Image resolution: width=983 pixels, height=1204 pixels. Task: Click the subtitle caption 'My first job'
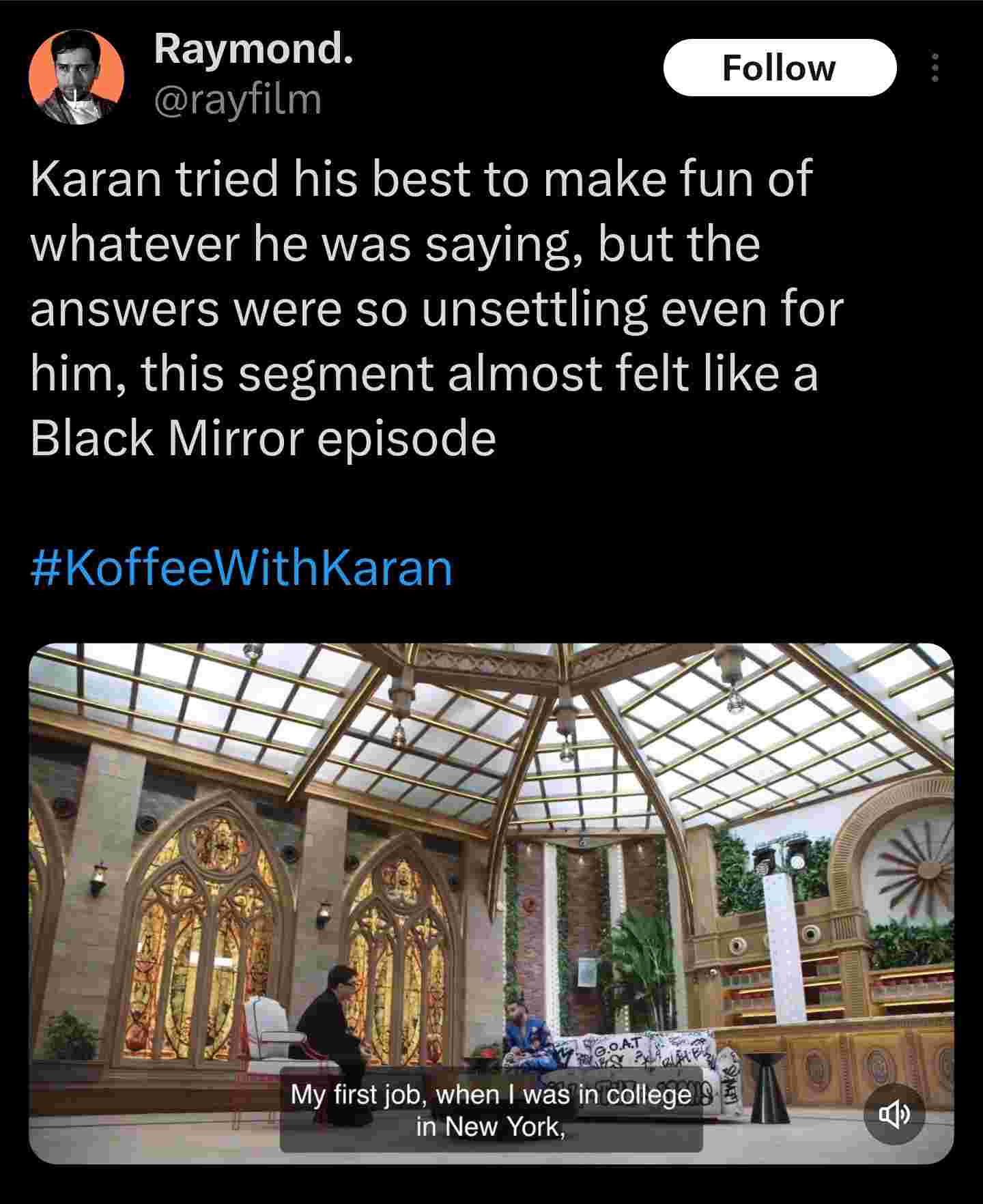pyautogui.click(x=491, y=1110)
